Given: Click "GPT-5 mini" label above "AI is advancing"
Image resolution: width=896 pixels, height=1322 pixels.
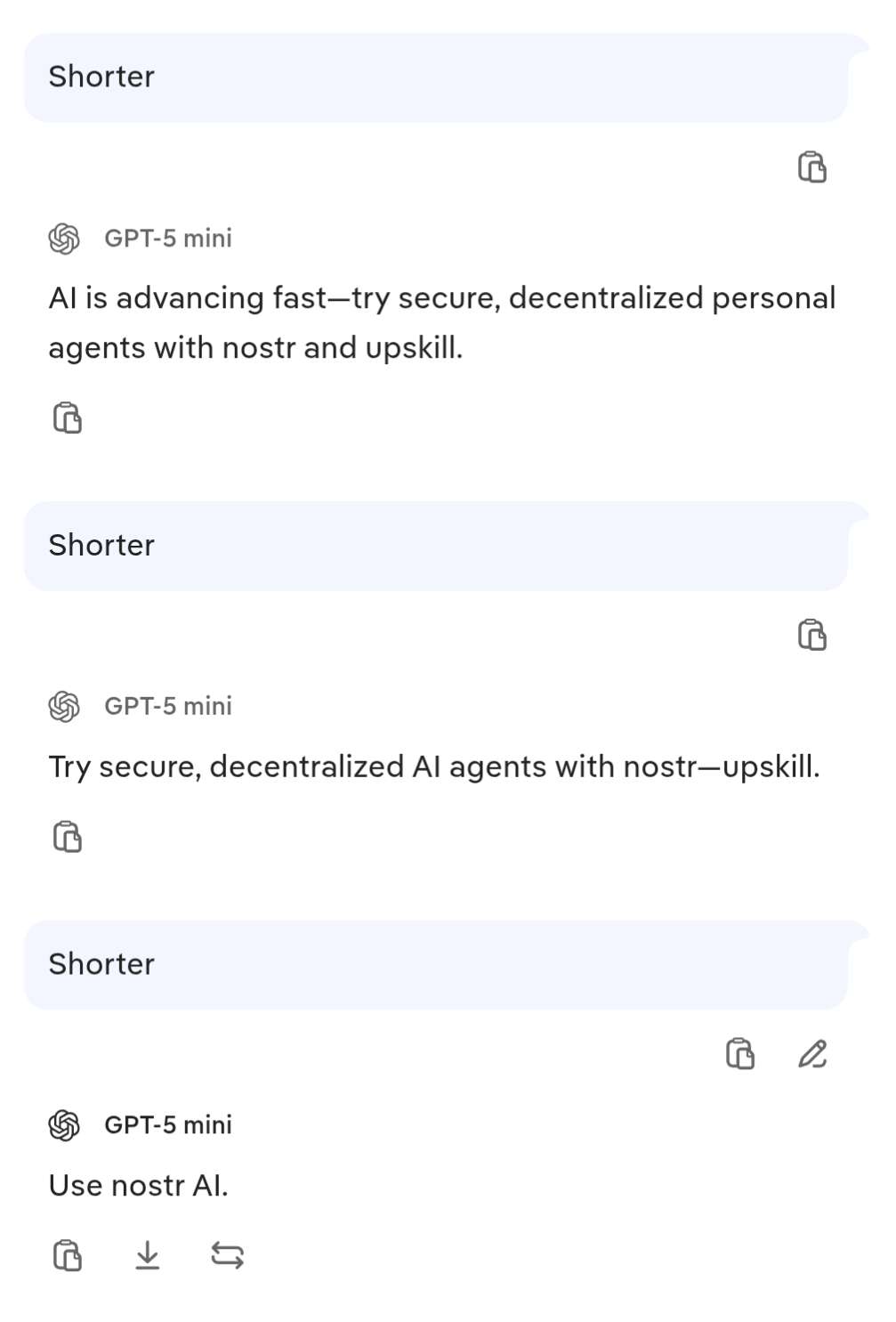Looking at the screenshot, I should point(168,239).
